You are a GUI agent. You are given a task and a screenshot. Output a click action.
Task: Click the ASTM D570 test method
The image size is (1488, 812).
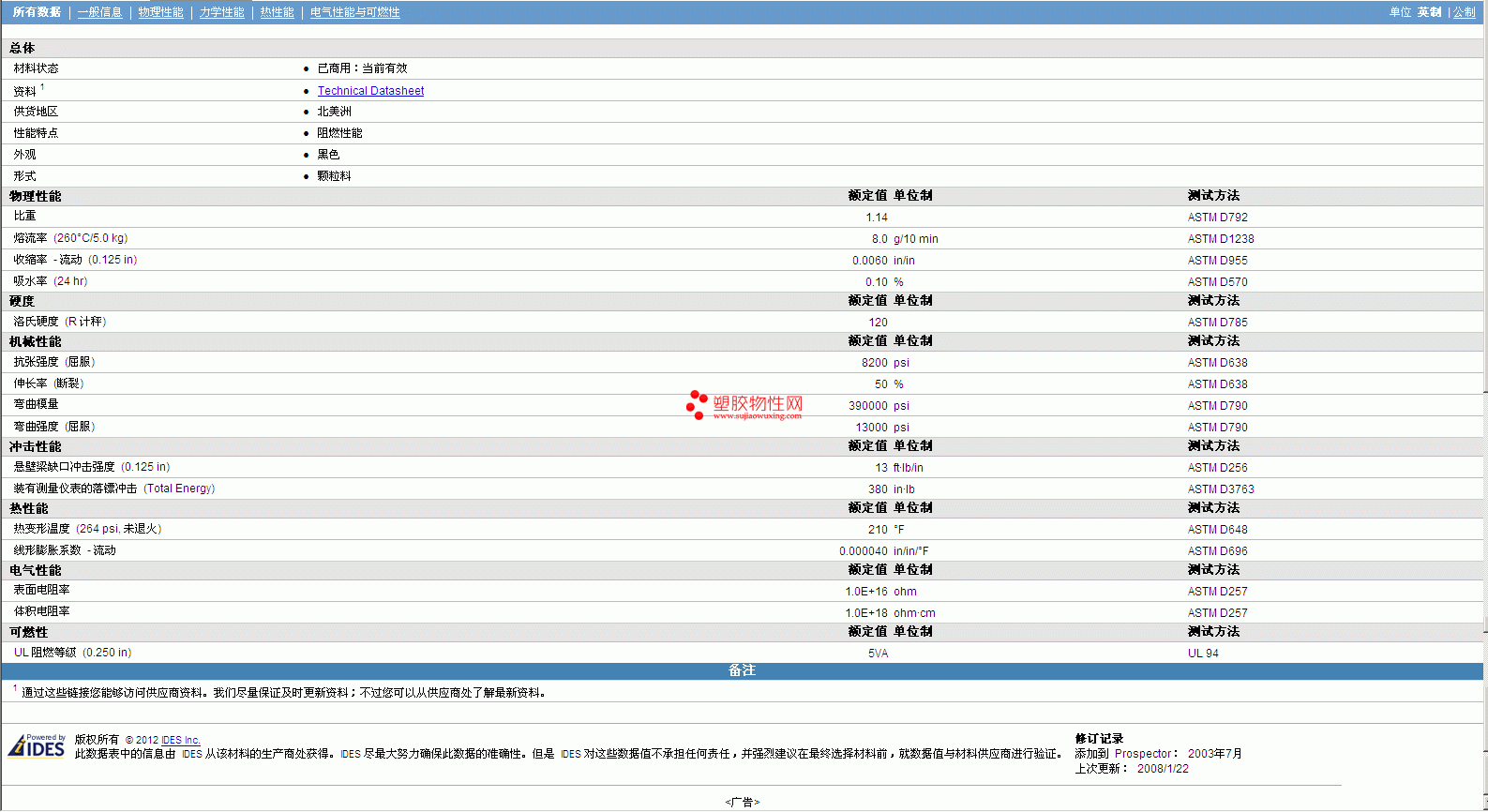(x=1217, y=282)
